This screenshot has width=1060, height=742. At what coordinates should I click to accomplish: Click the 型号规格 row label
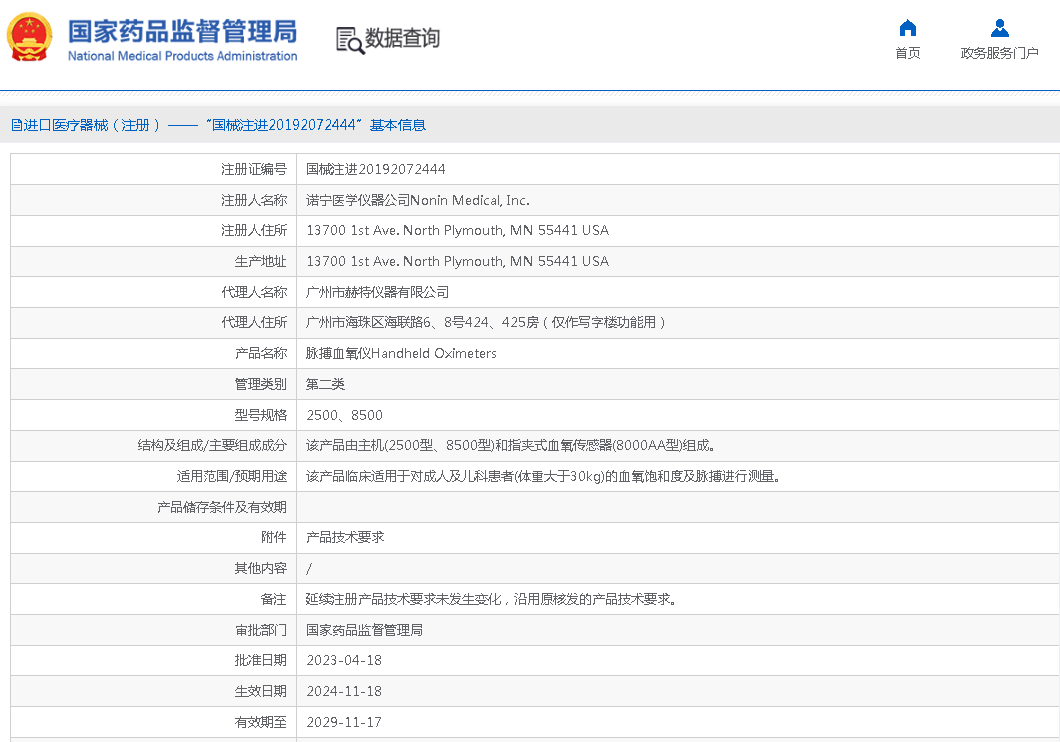(x=260, y=415)
